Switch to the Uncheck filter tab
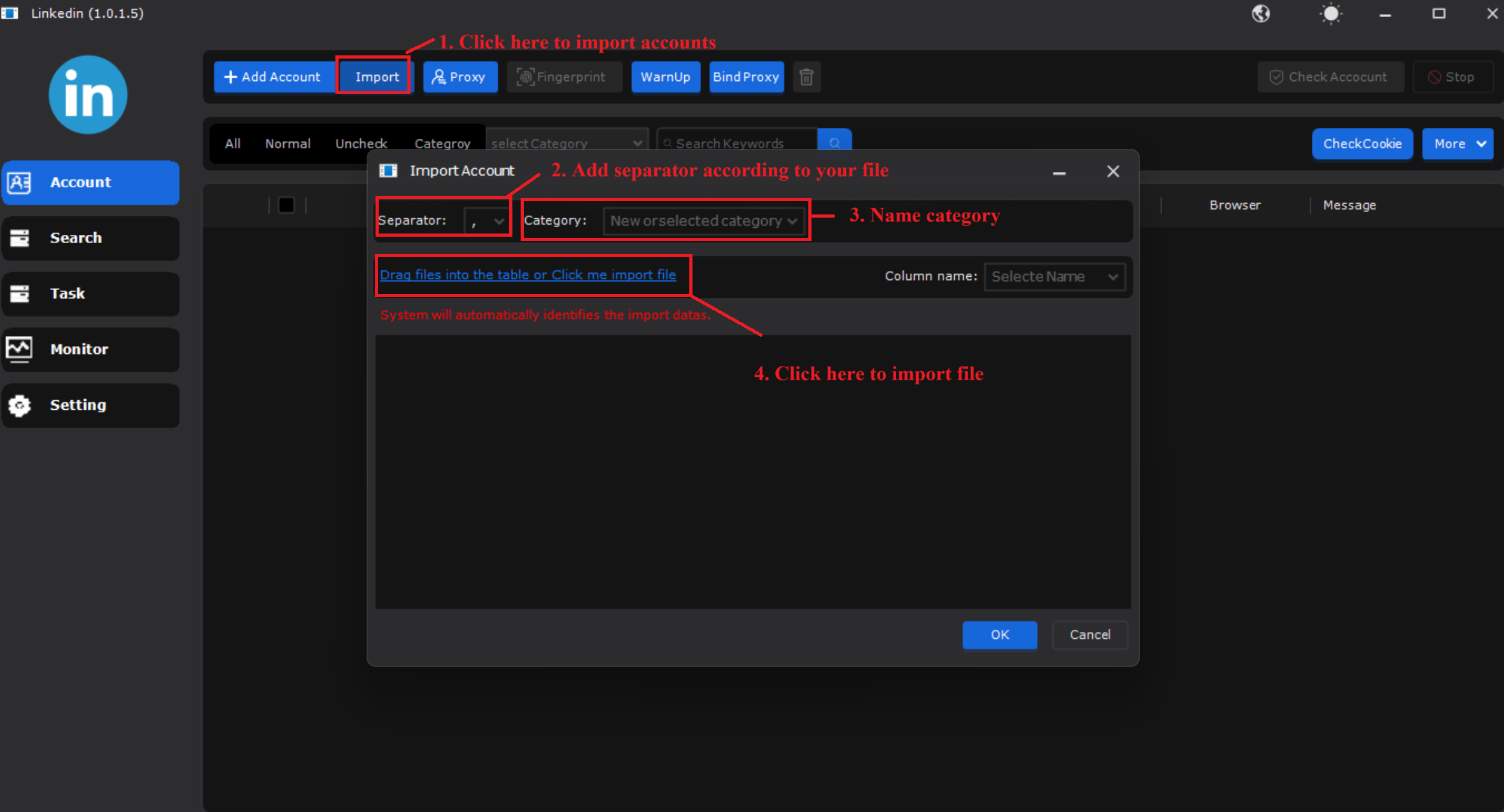1504x812 pixels. pyautogui.click(x=361, y=144)
